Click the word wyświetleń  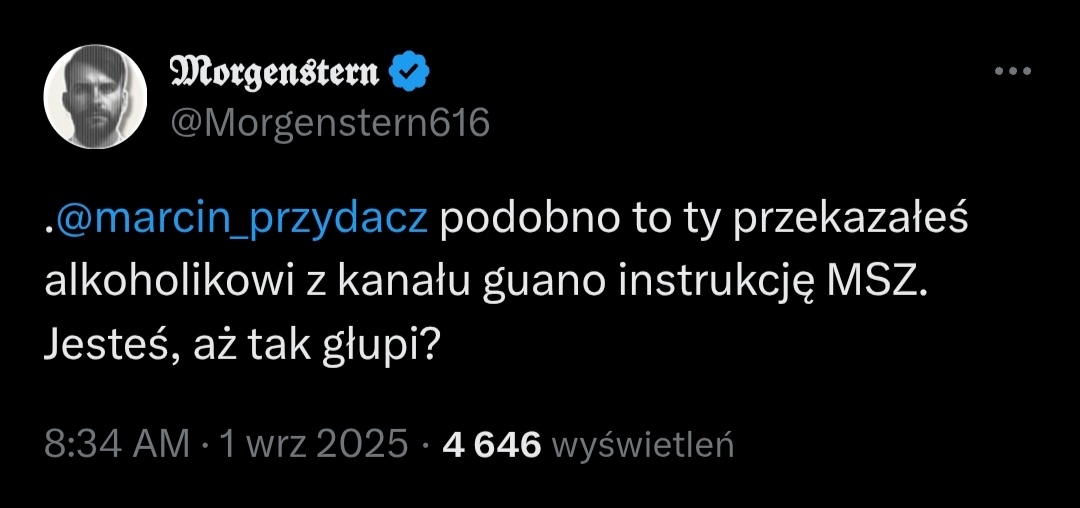click(643, 443)
